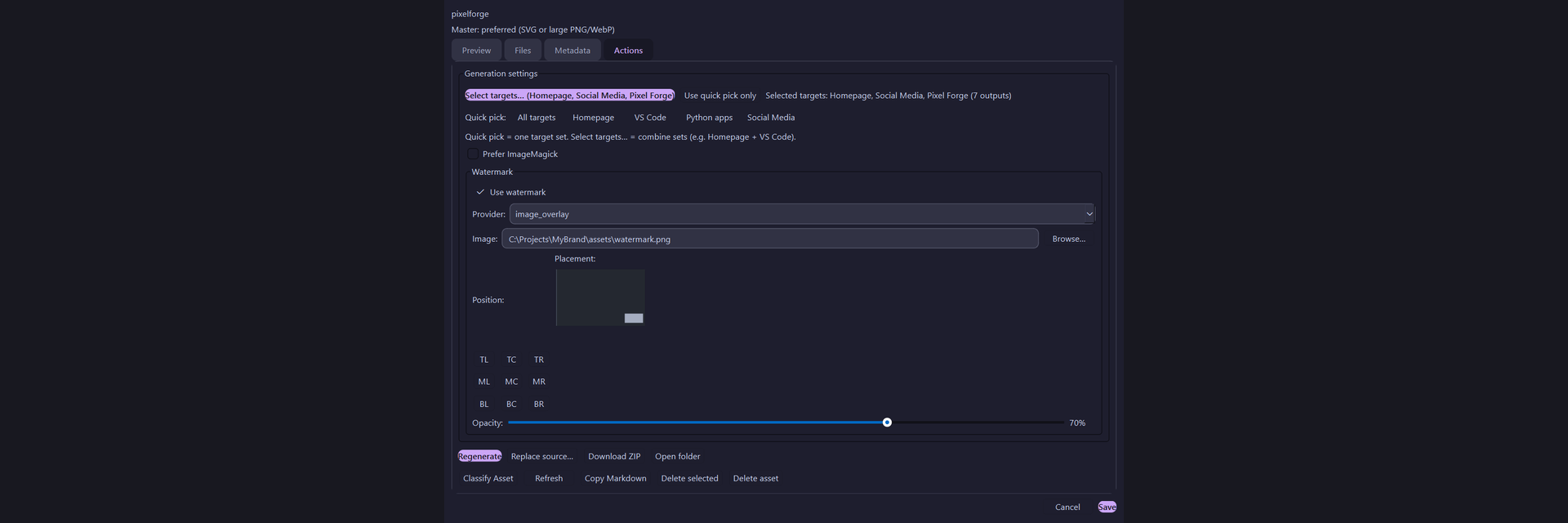
Task: Browse for watermark image
Action: click(1068, 239)
